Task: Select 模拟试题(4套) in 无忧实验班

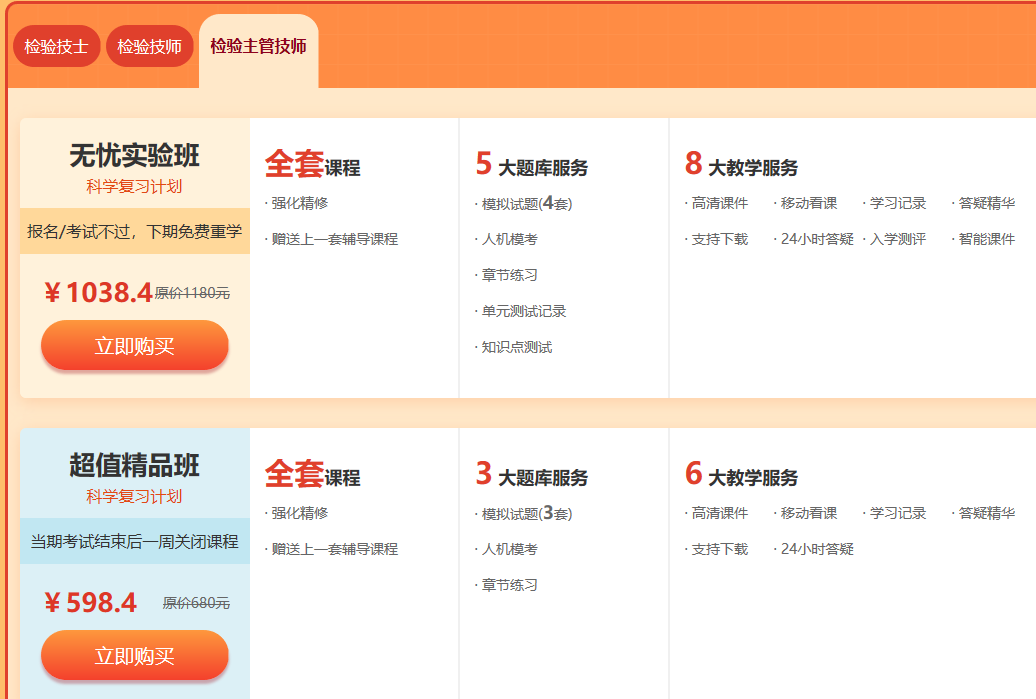Action: click(526, 204)
